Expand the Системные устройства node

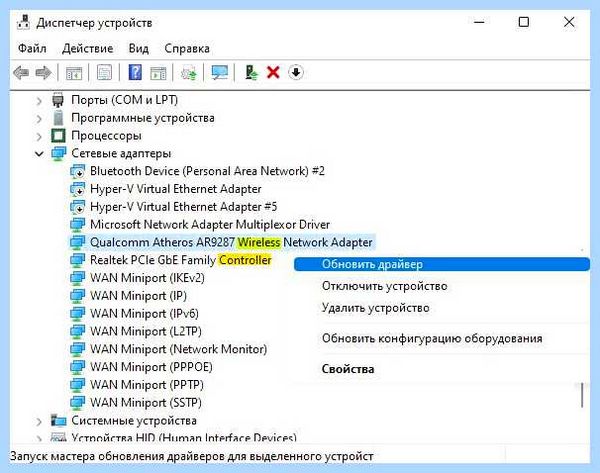[39, 421]
